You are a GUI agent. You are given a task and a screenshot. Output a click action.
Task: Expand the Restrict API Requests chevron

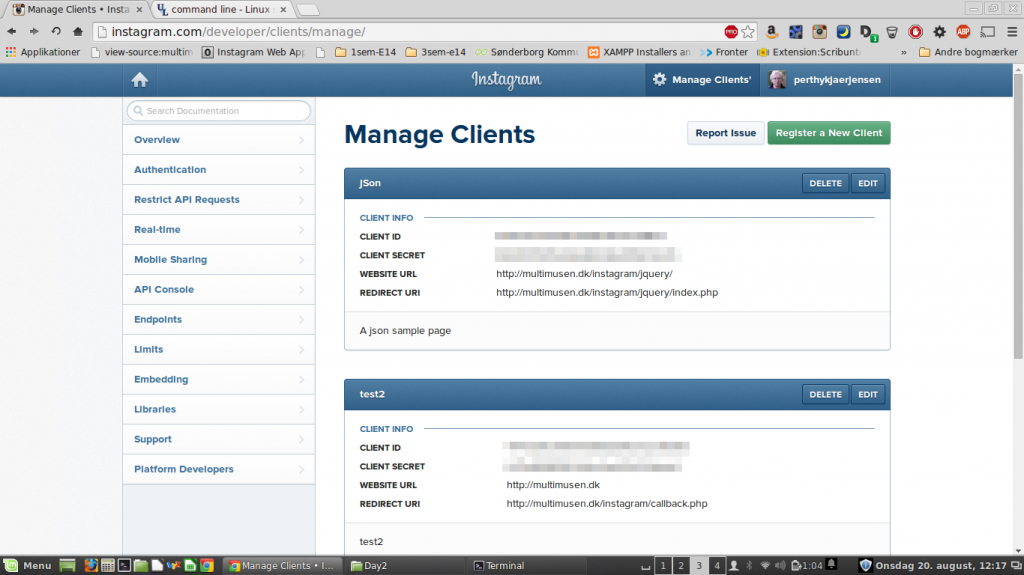301,200
